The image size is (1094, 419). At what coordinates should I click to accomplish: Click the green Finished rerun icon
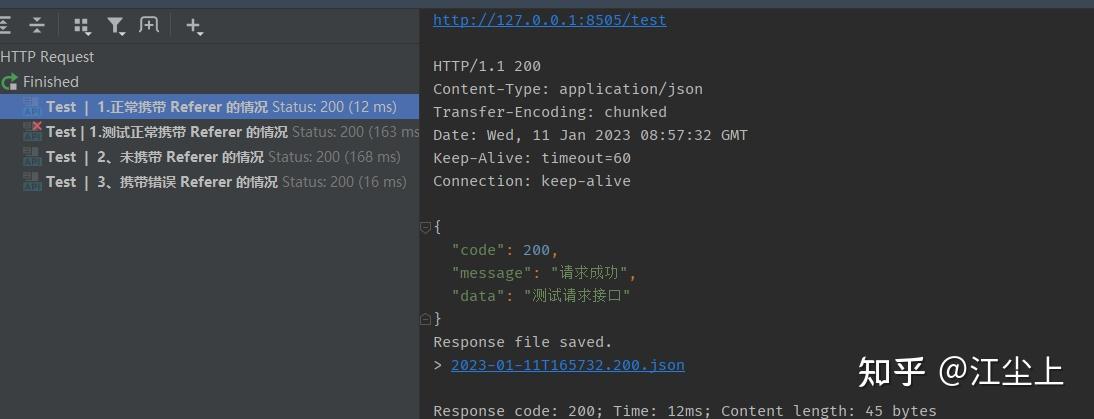[10, 82]
